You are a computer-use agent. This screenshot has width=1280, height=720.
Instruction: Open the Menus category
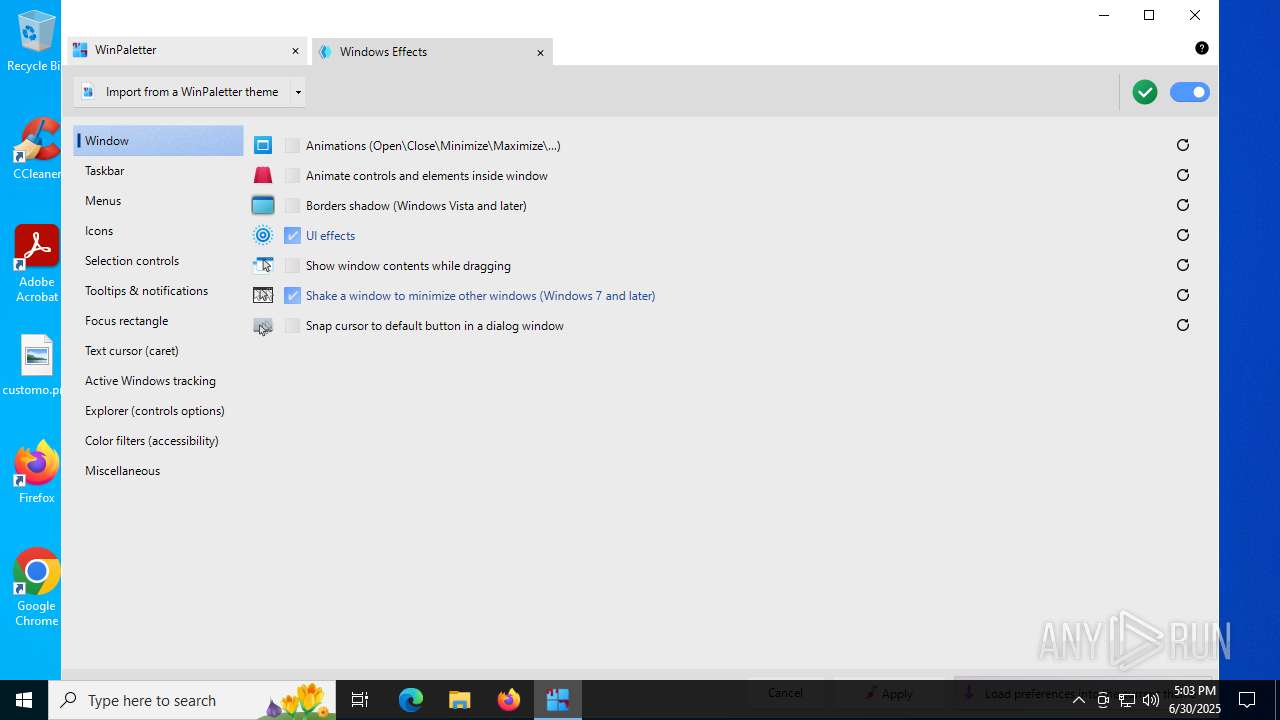coord(158,201)
